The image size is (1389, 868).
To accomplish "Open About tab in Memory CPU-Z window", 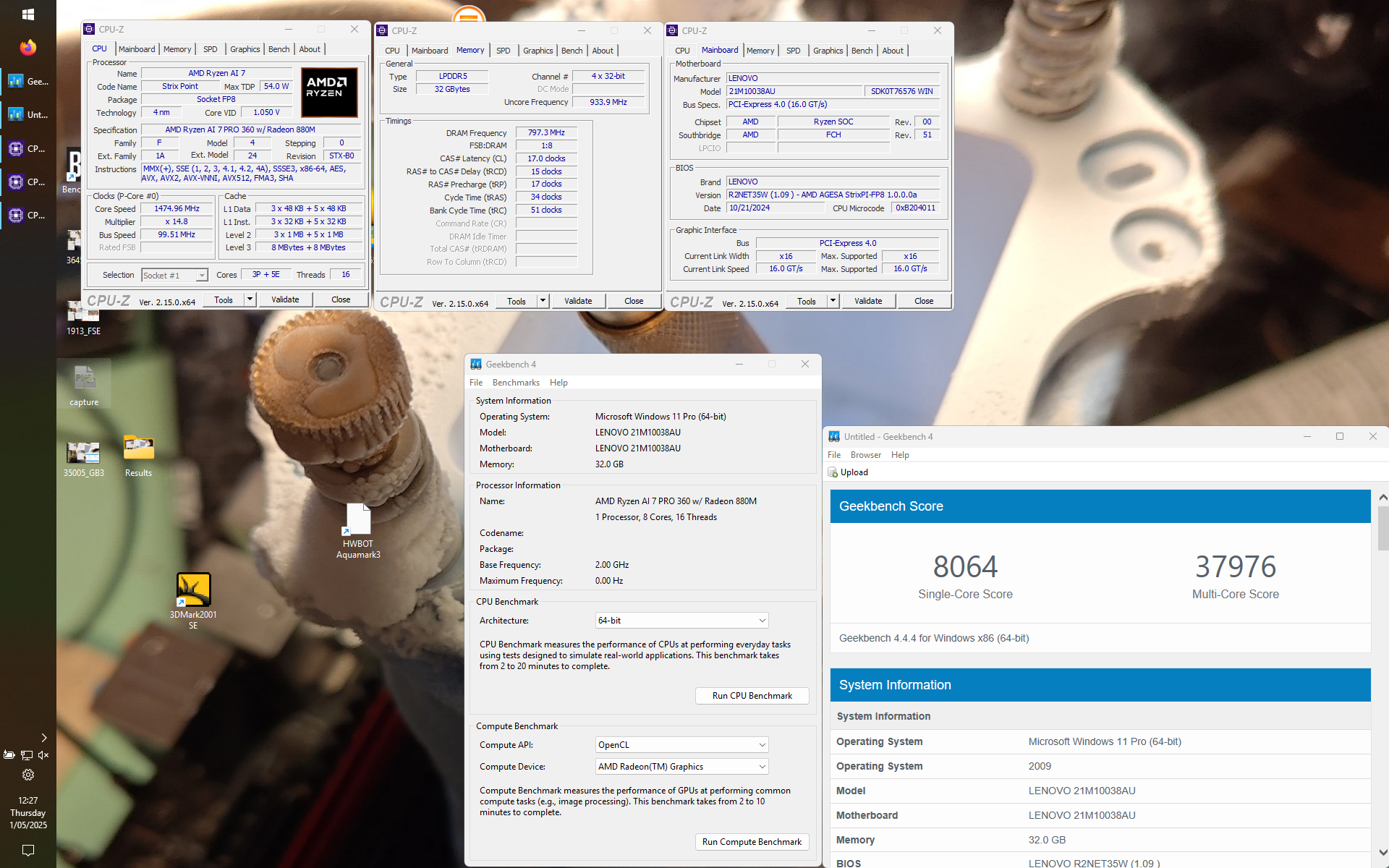I will [603, 51].
